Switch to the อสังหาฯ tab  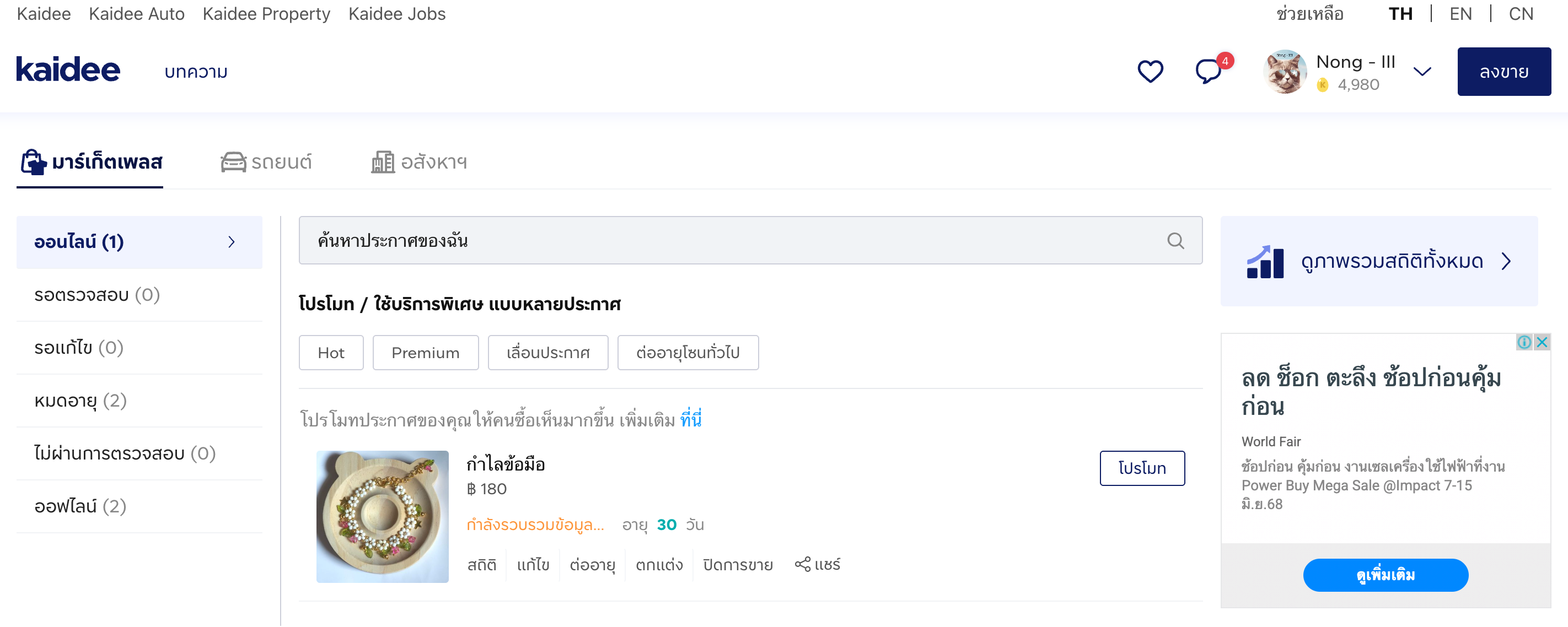tap(419, 163)
